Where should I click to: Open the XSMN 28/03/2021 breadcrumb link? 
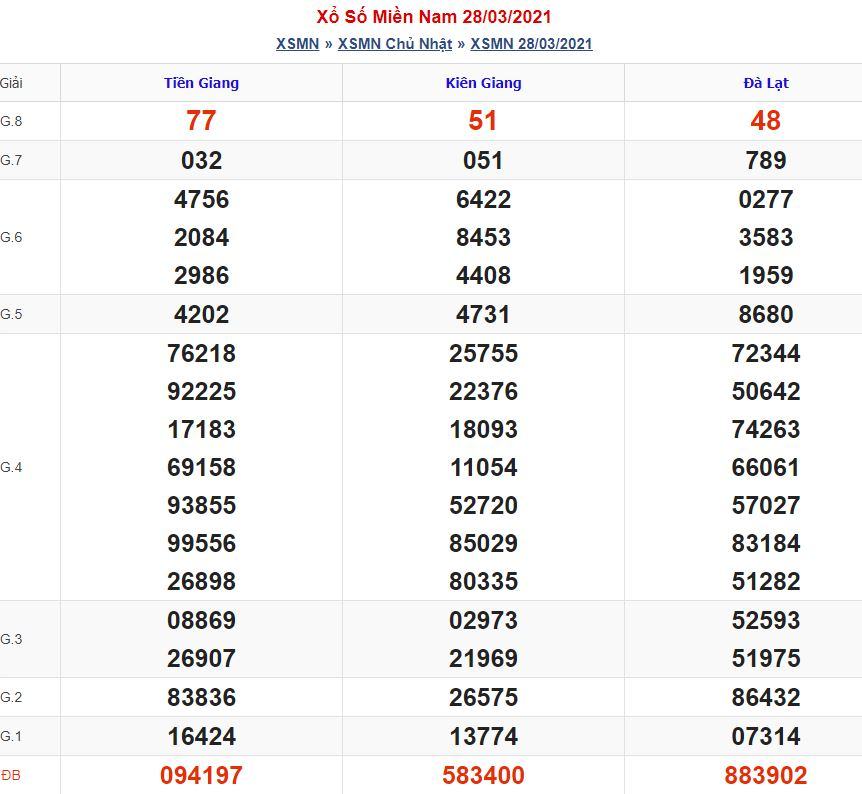pos(531,44)
